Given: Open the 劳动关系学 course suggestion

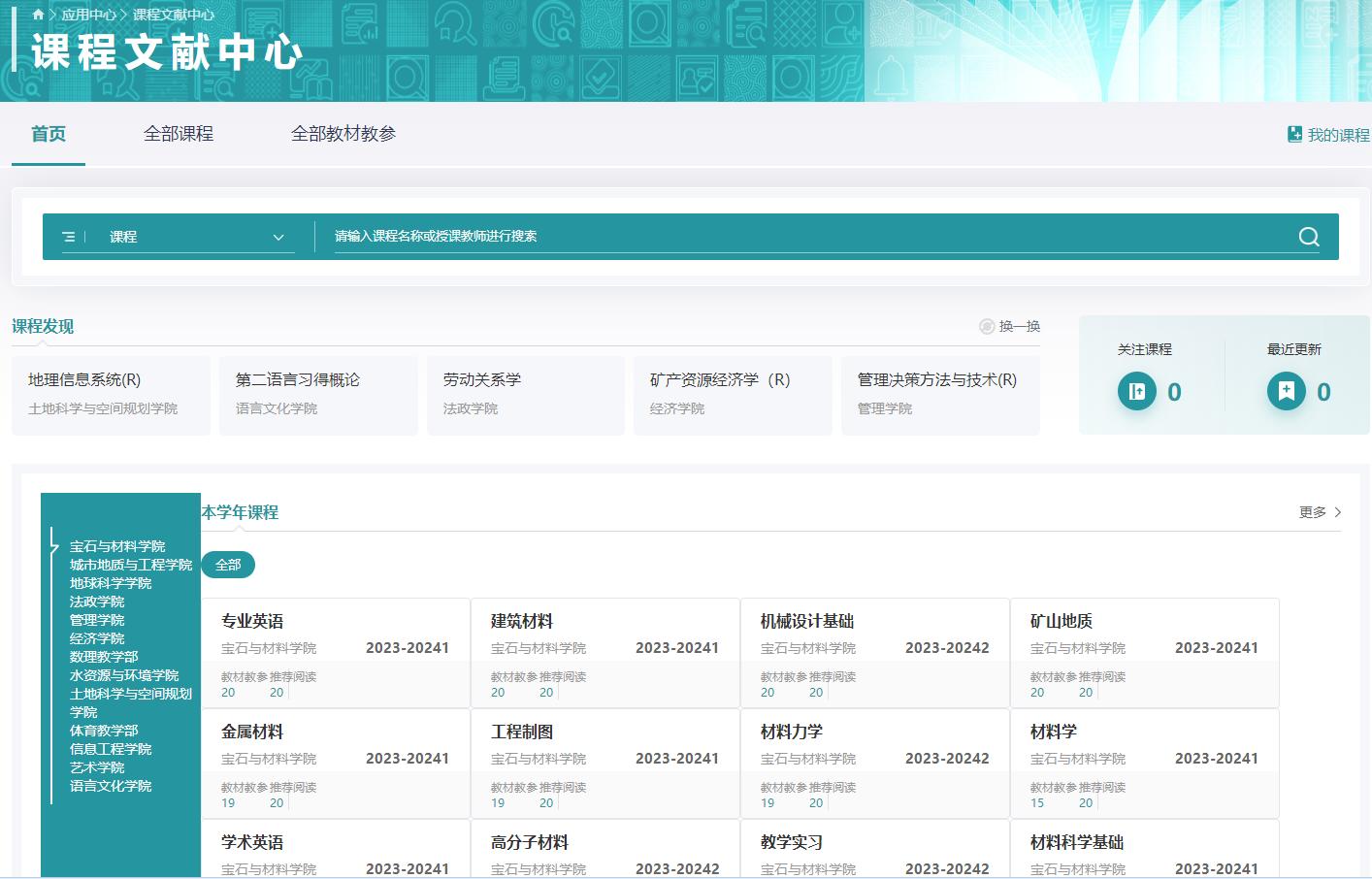Looking at the screenshot, I should [525, 394].
